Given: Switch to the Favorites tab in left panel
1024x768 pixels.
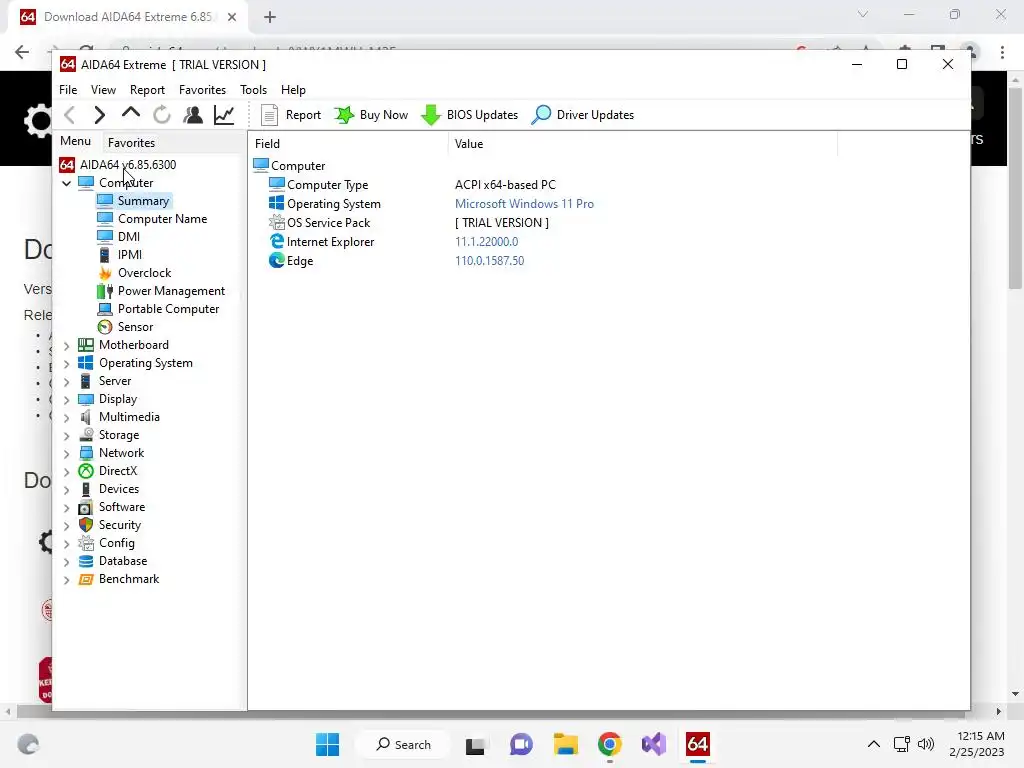Looking at the screenshot, I should [x=131, y=142].
